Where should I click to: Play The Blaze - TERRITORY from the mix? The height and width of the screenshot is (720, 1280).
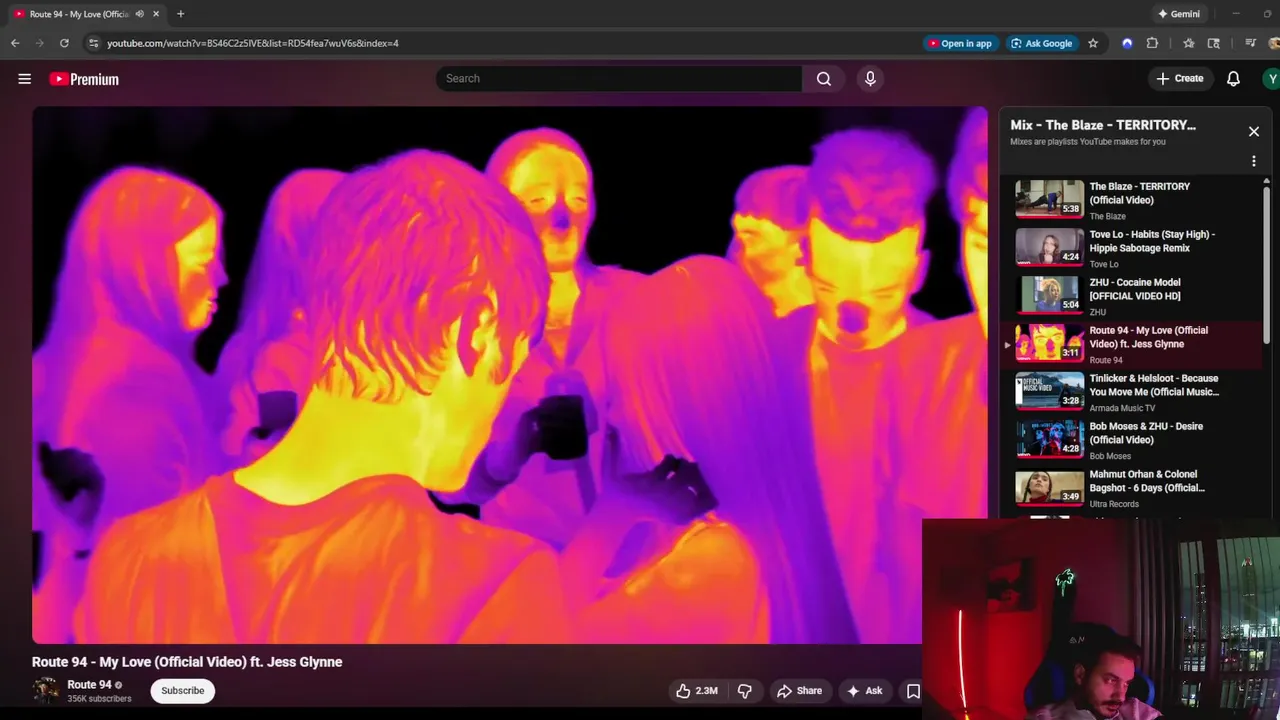pyautogui.click(x=1130, y=200)
